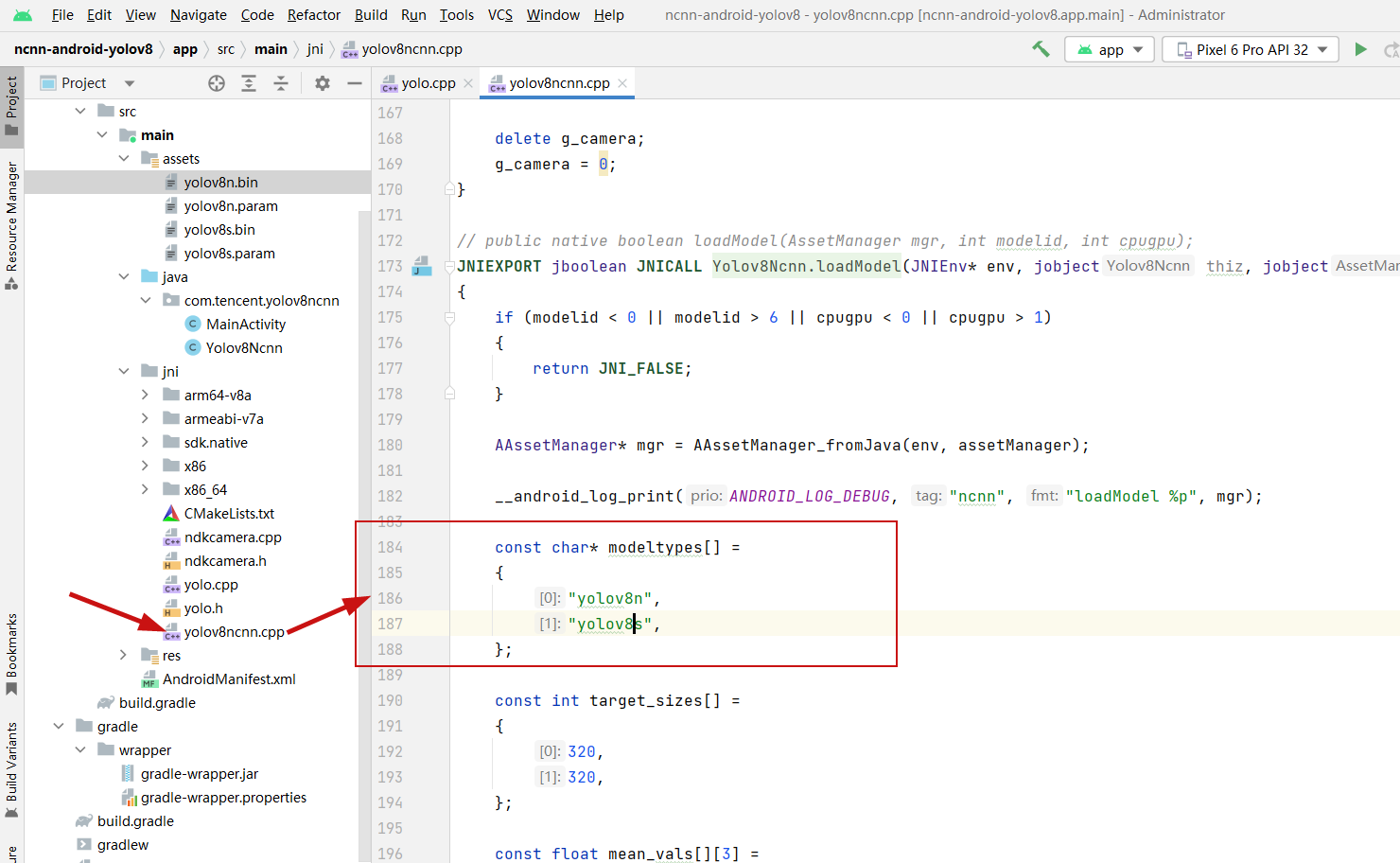Screen dimensions: 1400x863
Task: Run the app with green play button
Action: click(x=1360, y=49)
